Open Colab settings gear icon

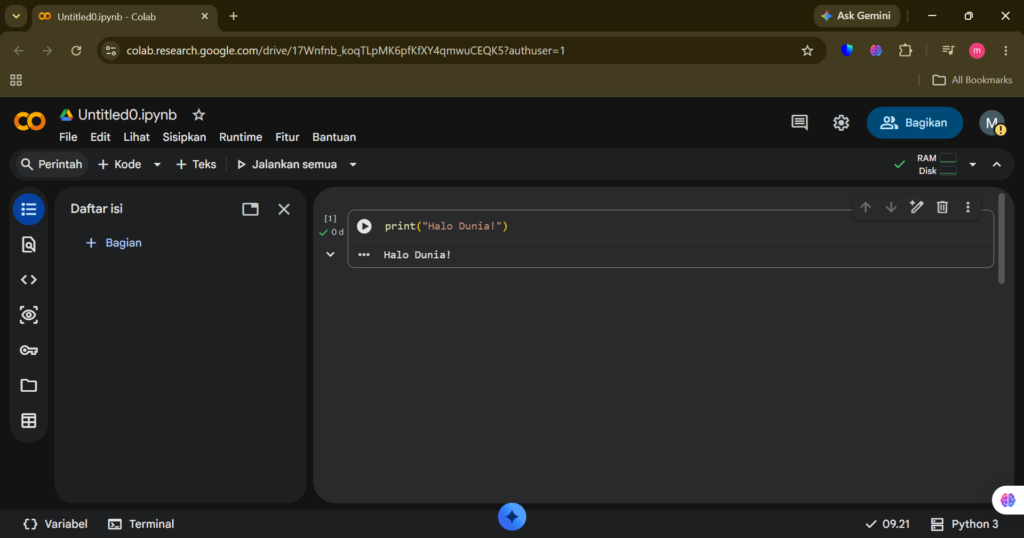click(841, 123)
